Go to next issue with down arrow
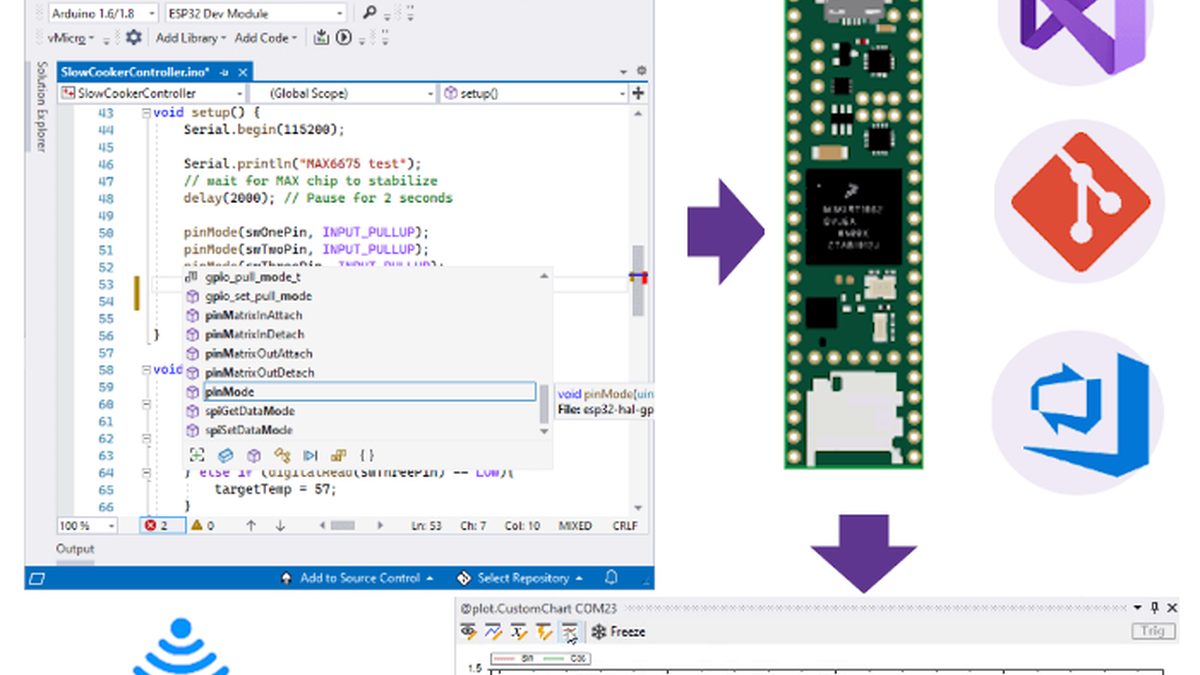This screenshot has height=675, width=1200. tap(280, 525)
